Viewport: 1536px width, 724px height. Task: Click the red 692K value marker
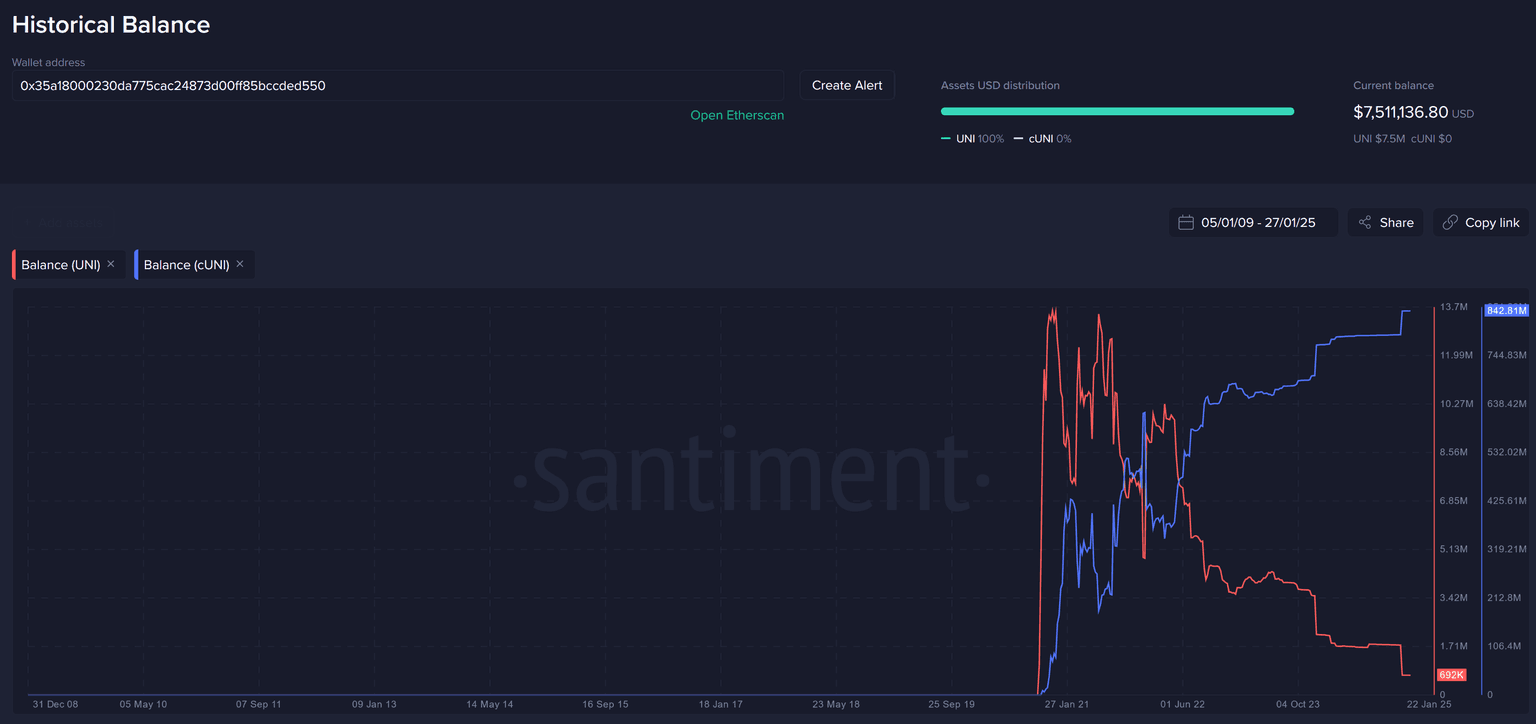pyautogui.click(x=1451, y=675)
